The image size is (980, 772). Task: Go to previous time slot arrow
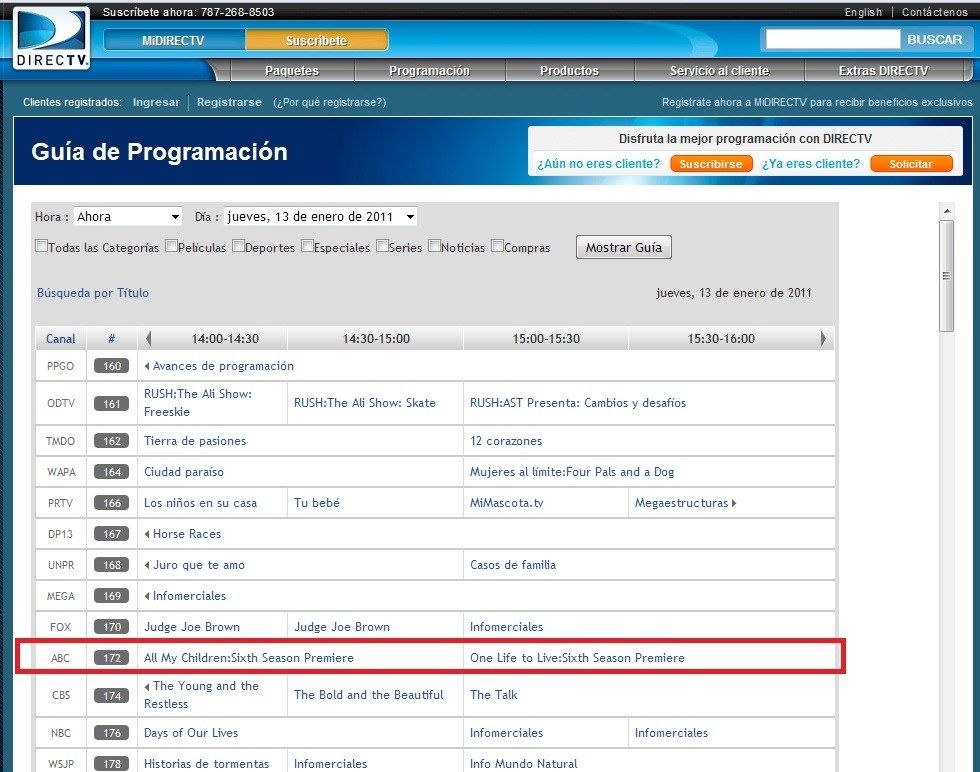coord(148,339)
